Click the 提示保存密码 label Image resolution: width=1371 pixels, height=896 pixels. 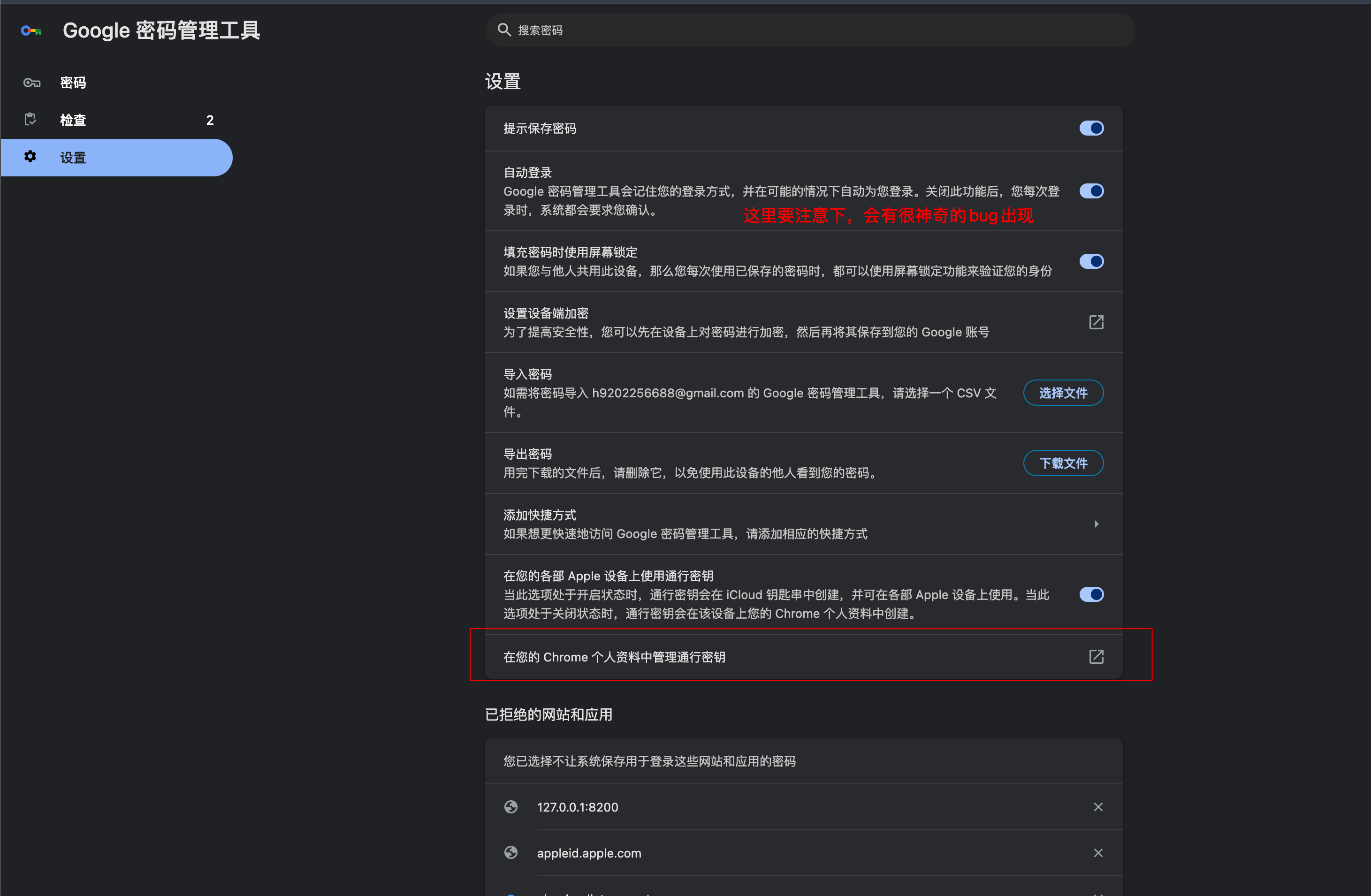pos(540,129)
